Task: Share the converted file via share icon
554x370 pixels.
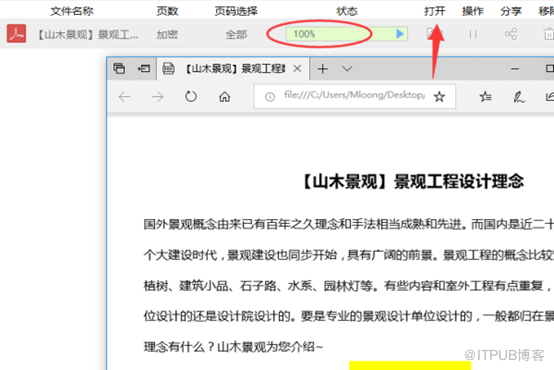Action: pyautogui.click(x=511, y=34)
